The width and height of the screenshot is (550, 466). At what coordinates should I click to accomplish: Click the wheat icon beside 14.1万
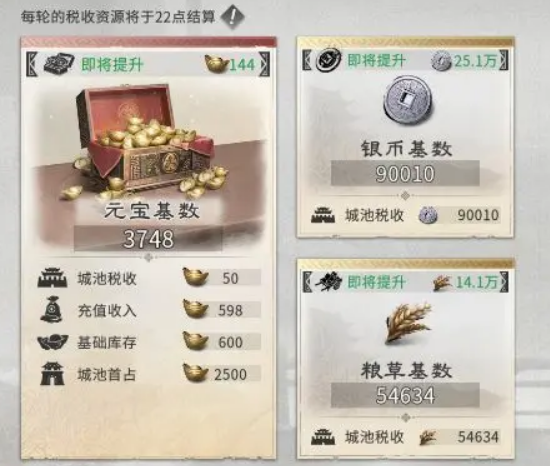coord(442,282)
